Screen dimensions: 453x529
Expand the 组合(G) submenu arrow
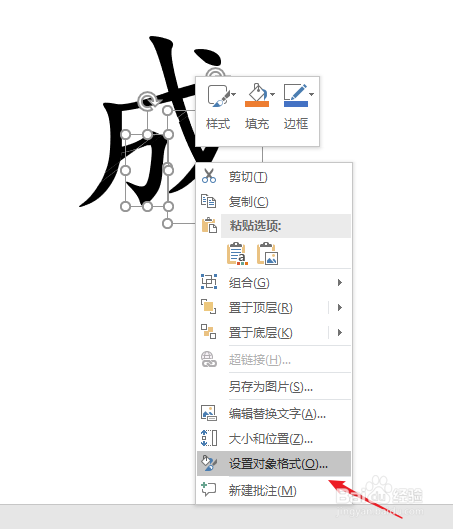[x=340, y=282]
